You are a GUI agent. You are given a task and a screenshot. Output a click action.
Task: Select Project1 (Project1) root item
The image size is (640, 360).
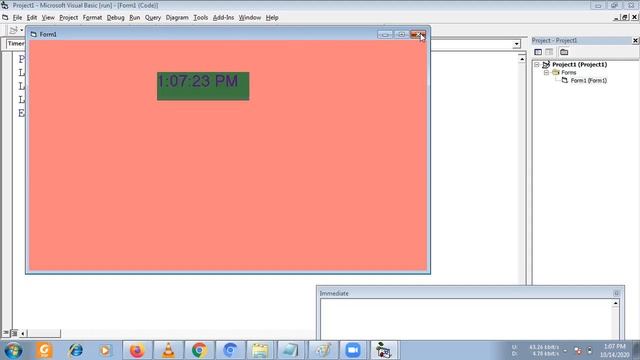[x=580, y=65]
